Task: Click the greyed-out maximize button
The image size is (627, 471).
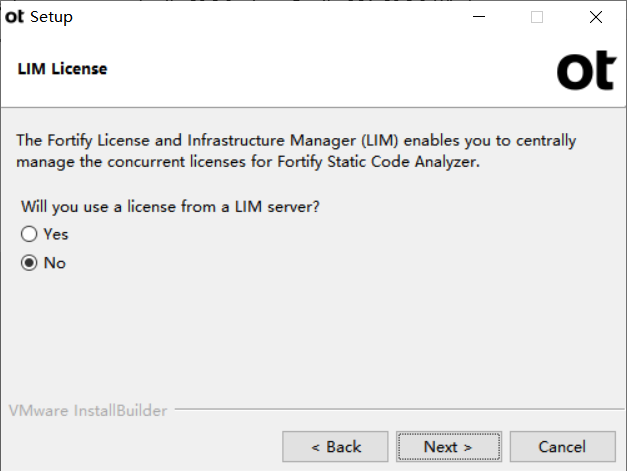Action: coord(537,17)
